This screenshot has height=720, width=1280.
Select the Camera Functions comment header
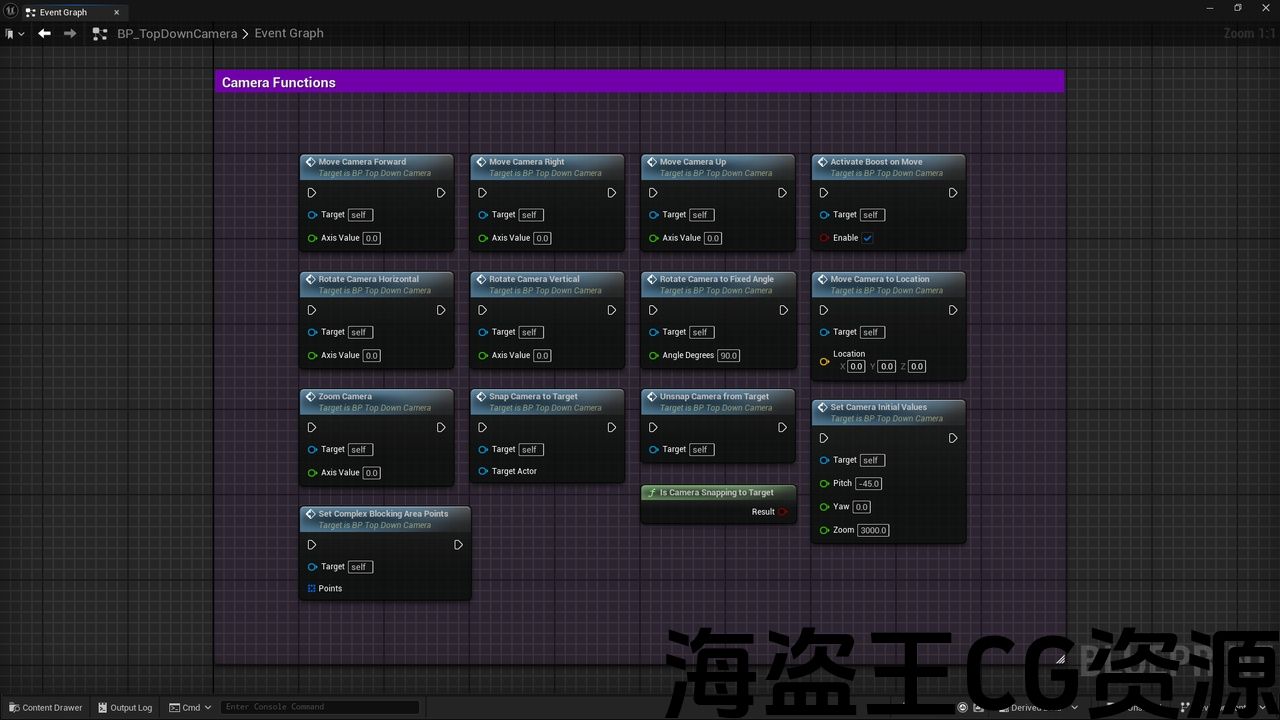point(640,82)
